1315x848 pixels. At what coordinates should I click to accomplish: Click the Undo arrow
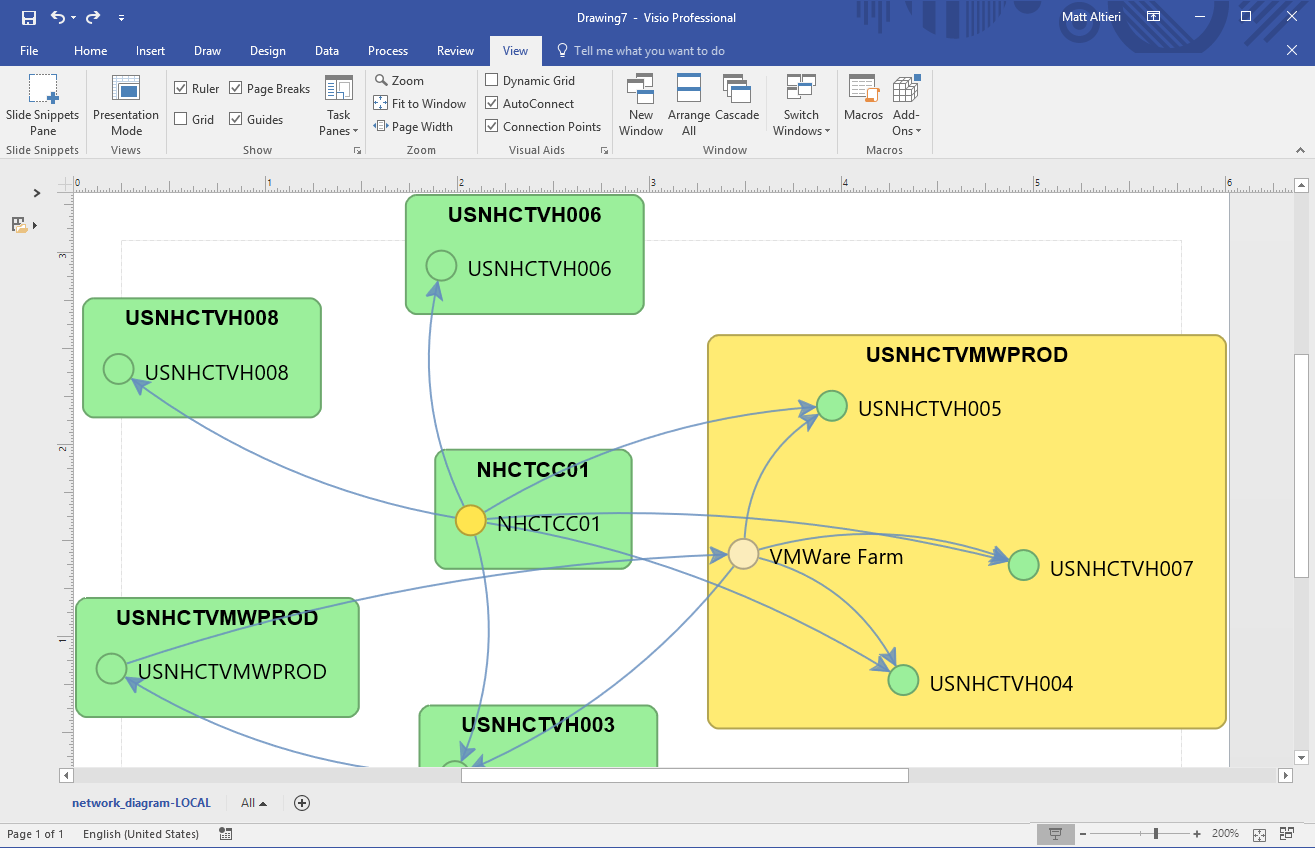click(x=57, y=17)
